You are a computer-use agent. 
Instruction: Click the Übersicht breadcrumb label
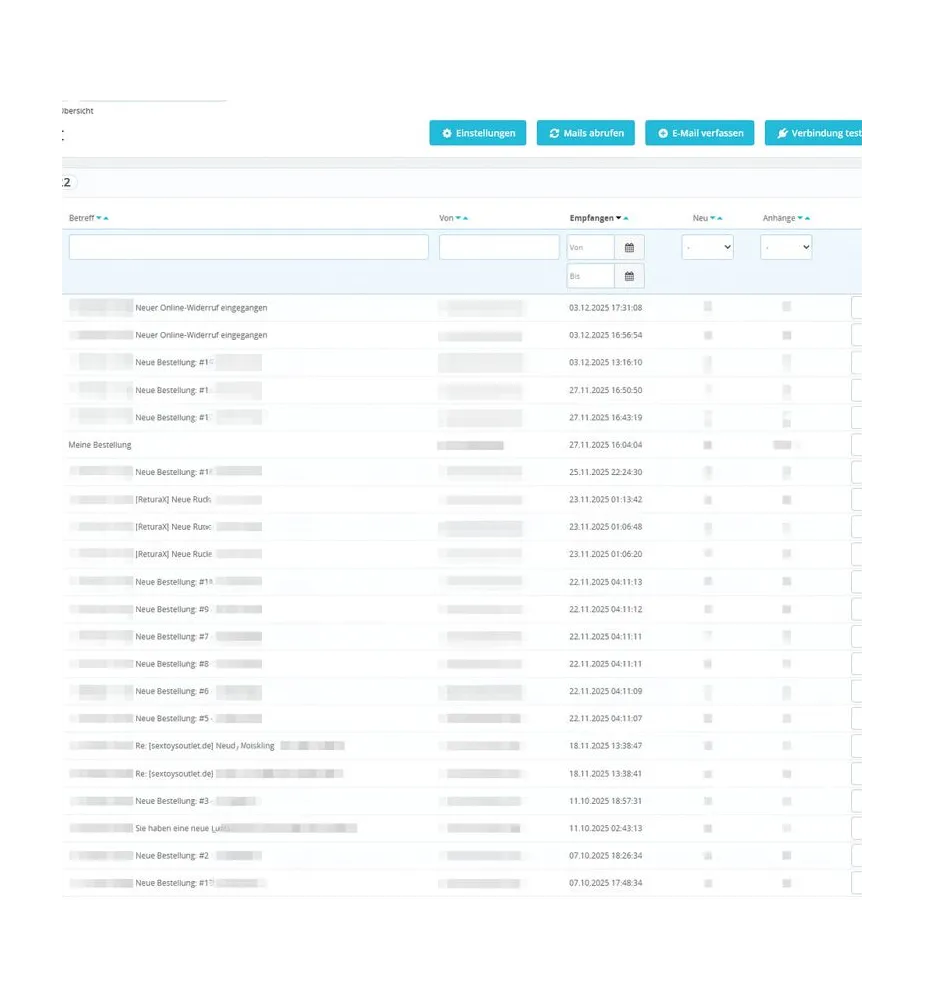click(x=76, y=111)
